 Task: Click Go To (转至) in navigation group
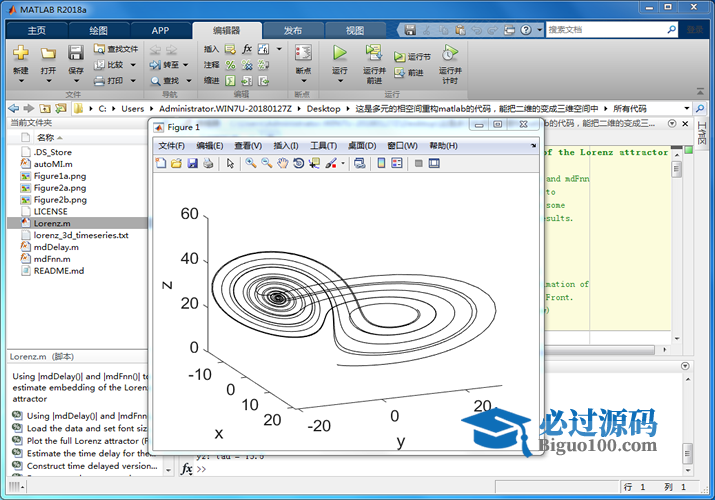click(165, 65)
